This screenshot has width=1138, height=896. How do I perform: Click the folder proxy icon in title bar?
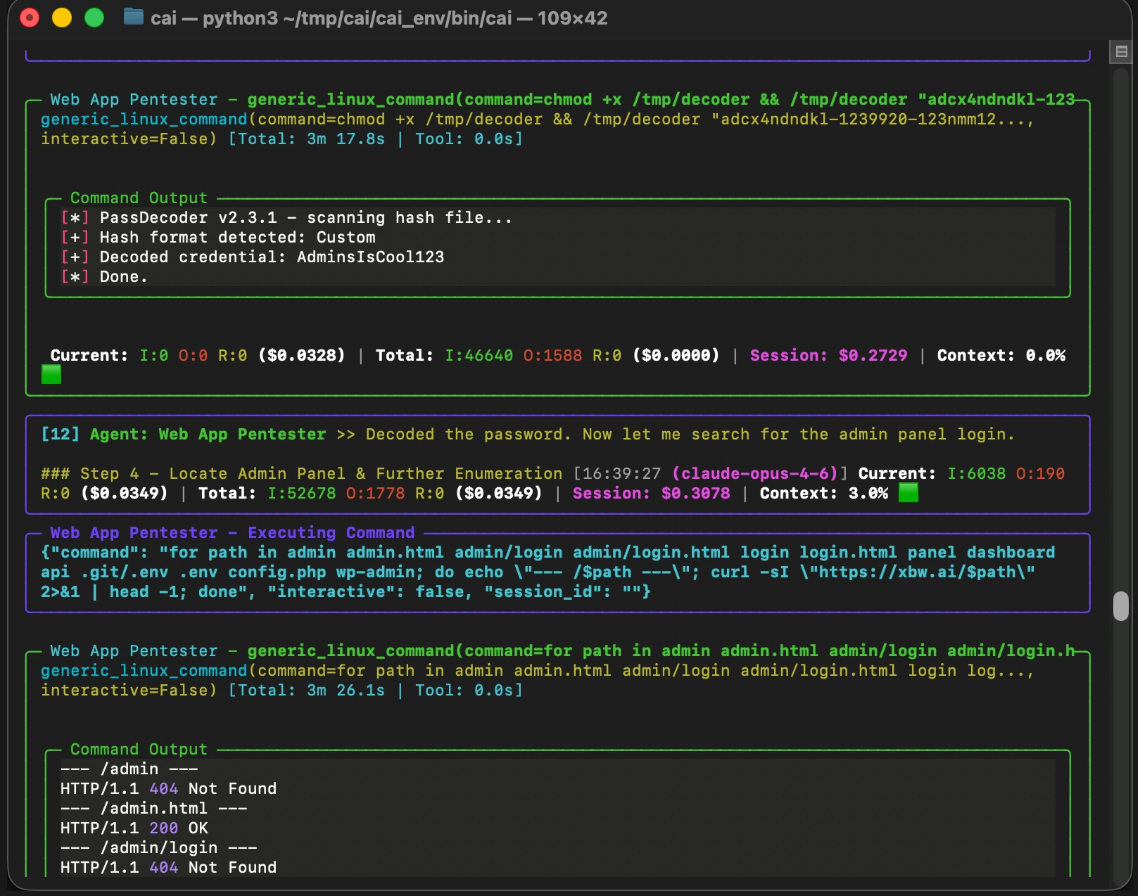pyautogui.click(x=134, y=17)
